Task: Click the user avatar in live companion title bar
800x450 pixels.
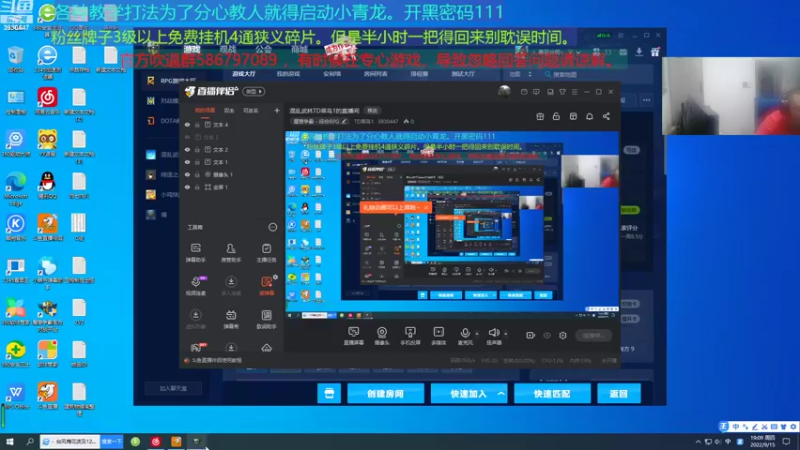Action: [x=504, y=91]
